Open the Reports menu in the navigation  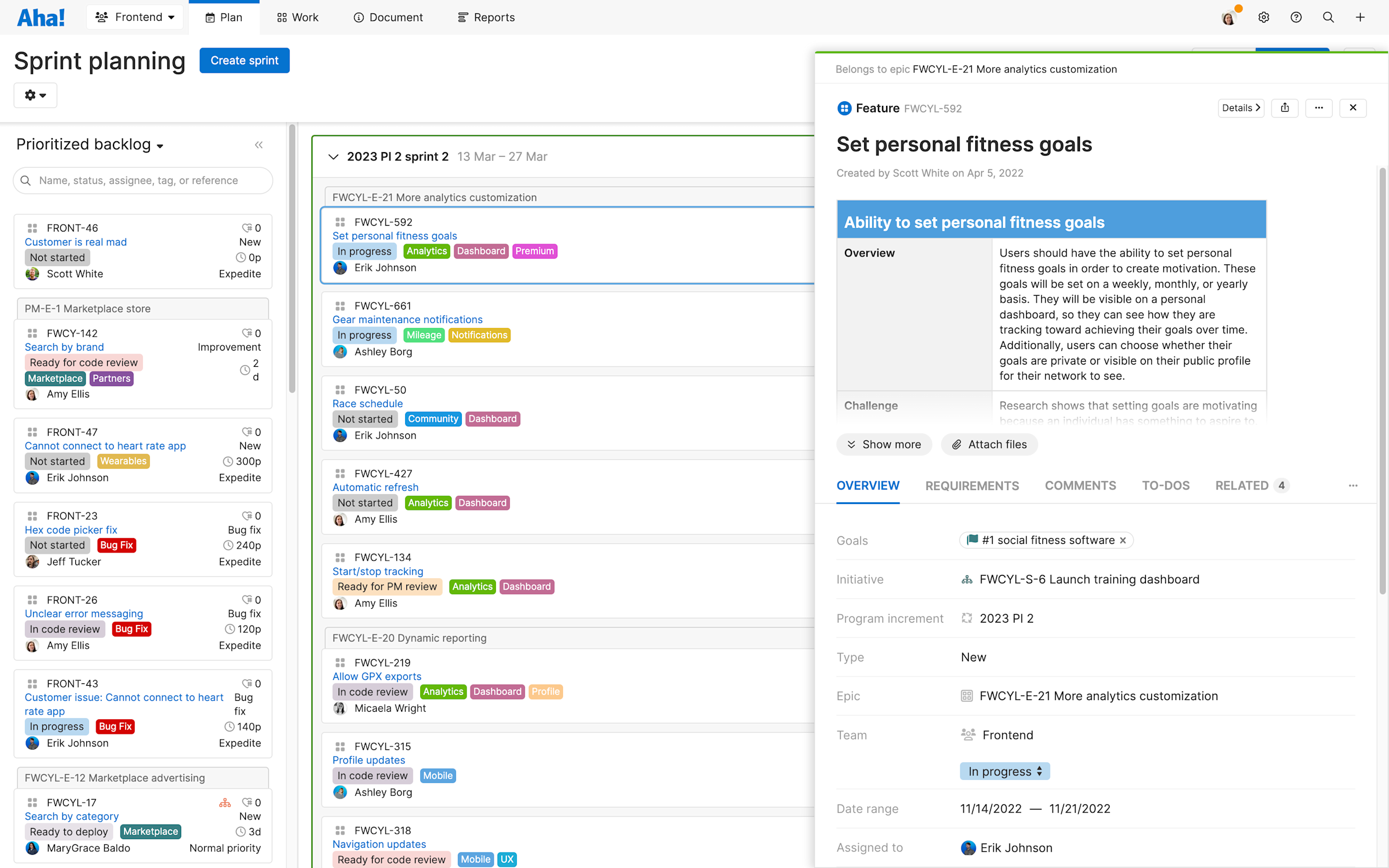pos(486,17)
